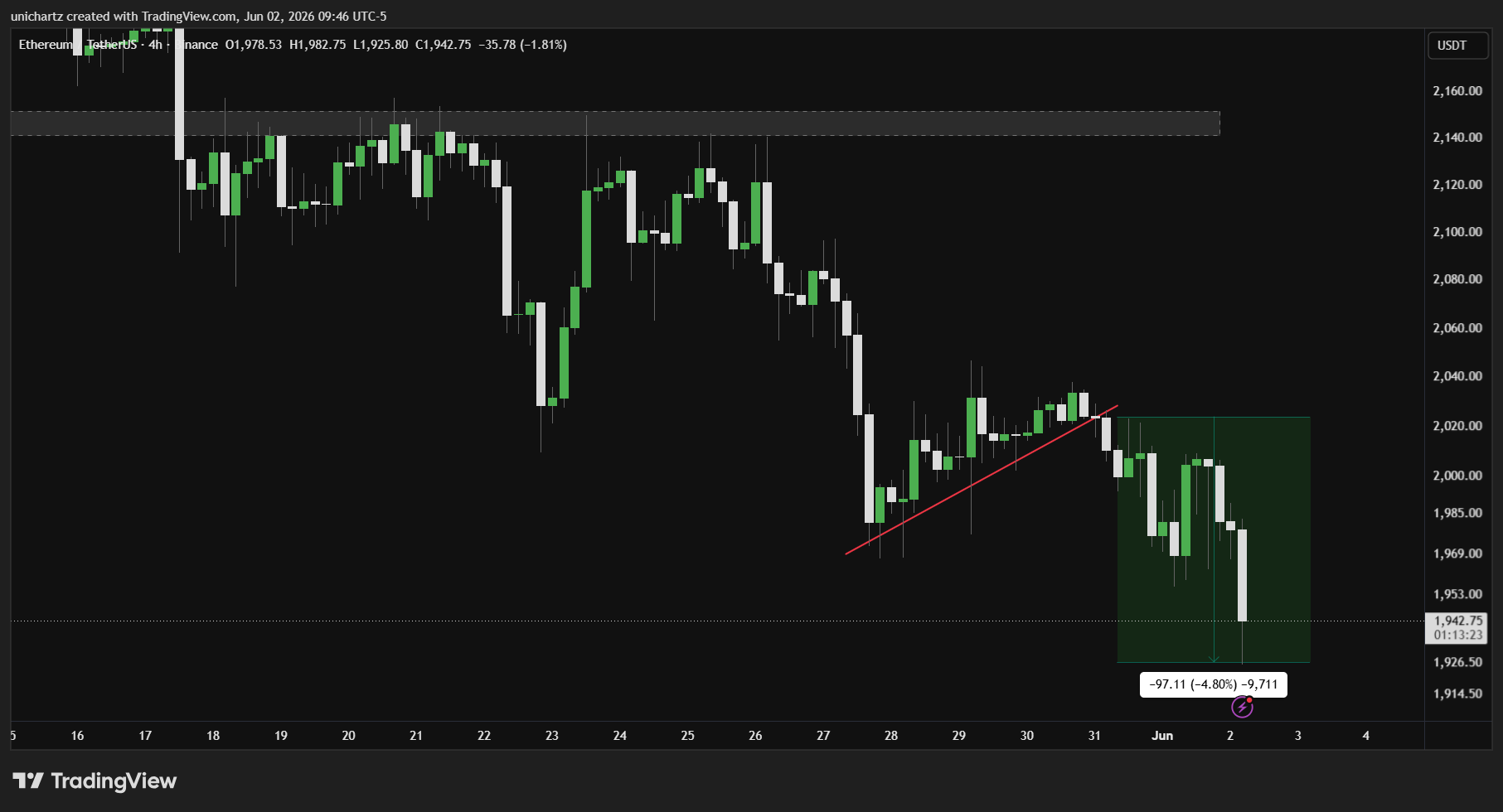Click the TradingView logo icon

click(27, 781)
